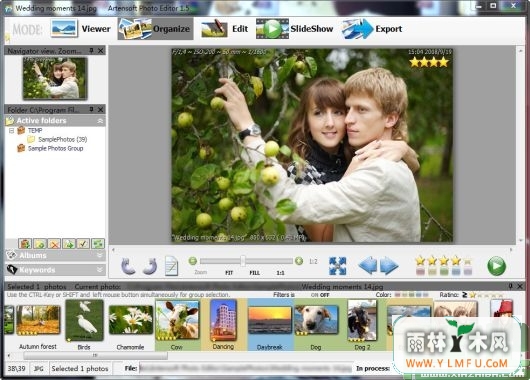Screen dimensions: 530x380
Task: Start playback with the green play button
Action: [x=496, y=266]
